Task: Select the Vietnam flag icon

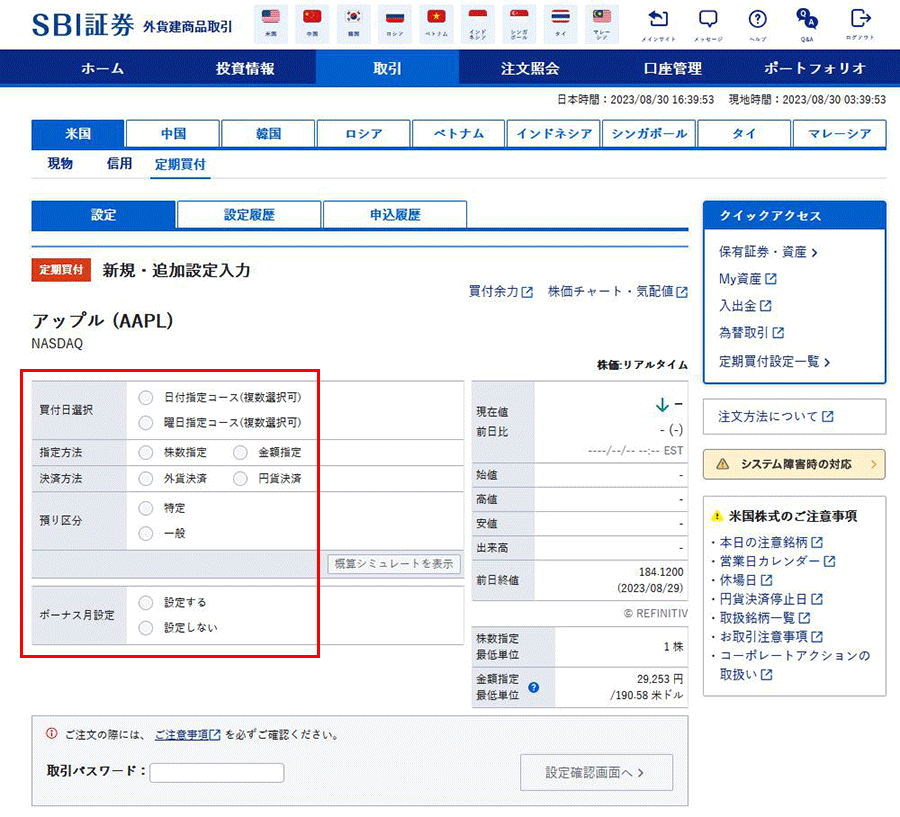Action: pos(436,23)
